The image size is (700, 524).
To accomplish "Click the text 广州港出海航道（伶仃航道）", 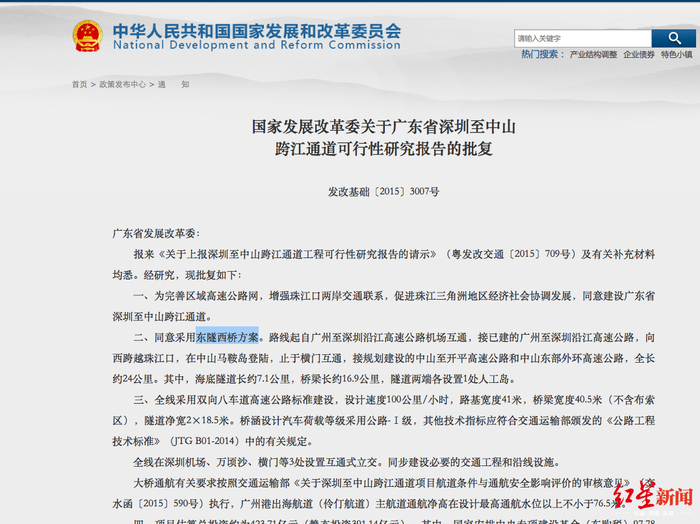I will coord(306,504).
